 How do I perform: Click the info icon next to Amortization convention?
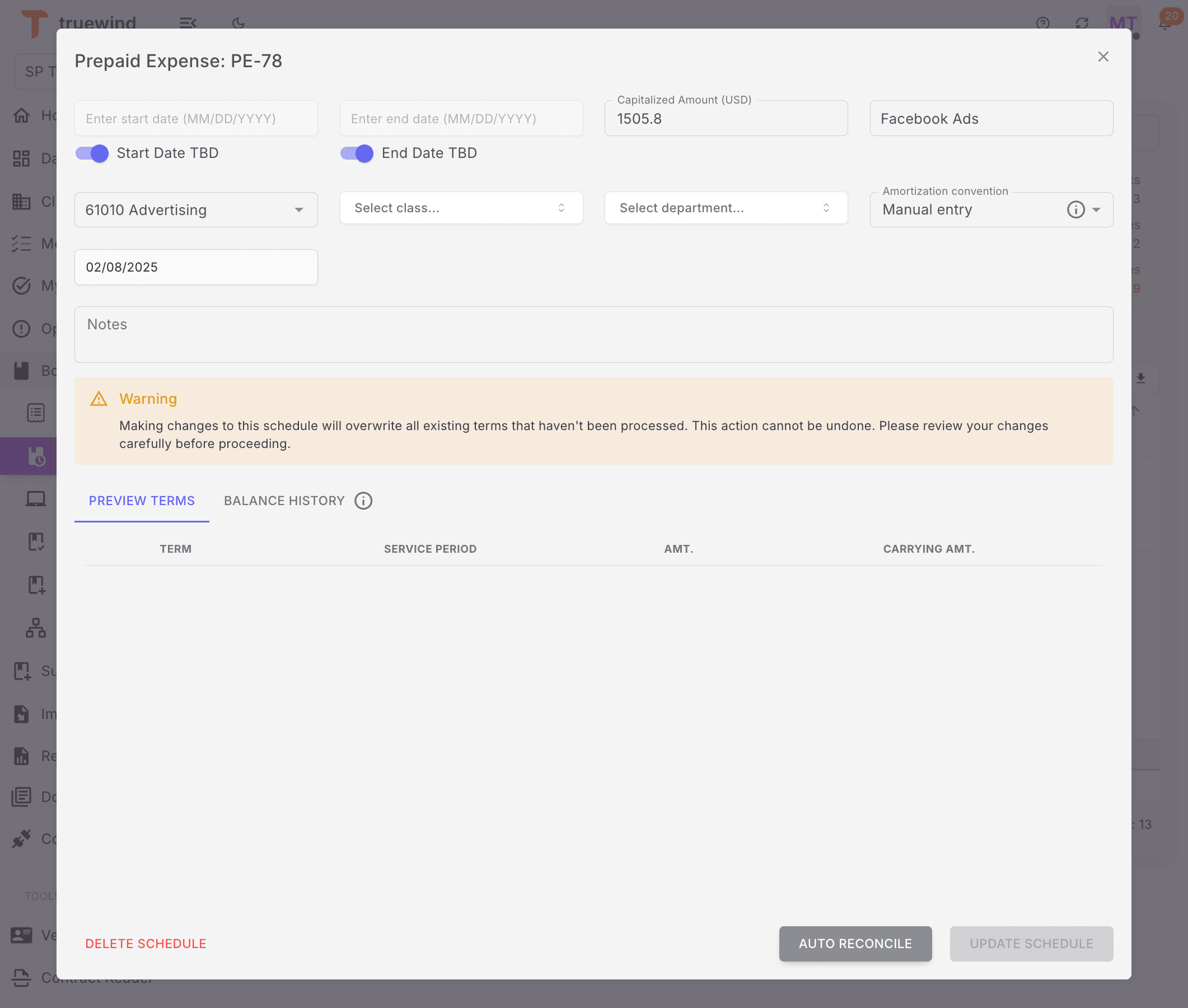coord(1076,209)
